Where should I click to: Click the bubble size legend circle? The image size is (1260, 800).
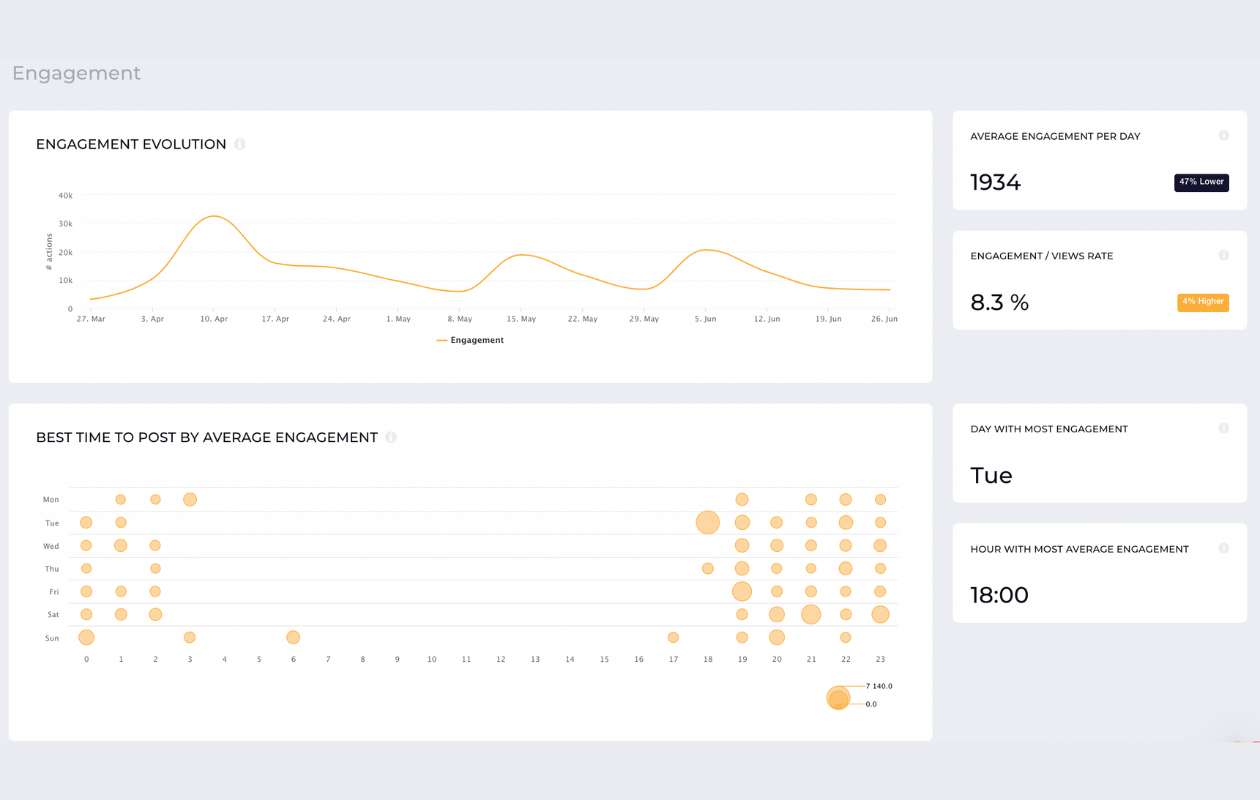point(838,698)
